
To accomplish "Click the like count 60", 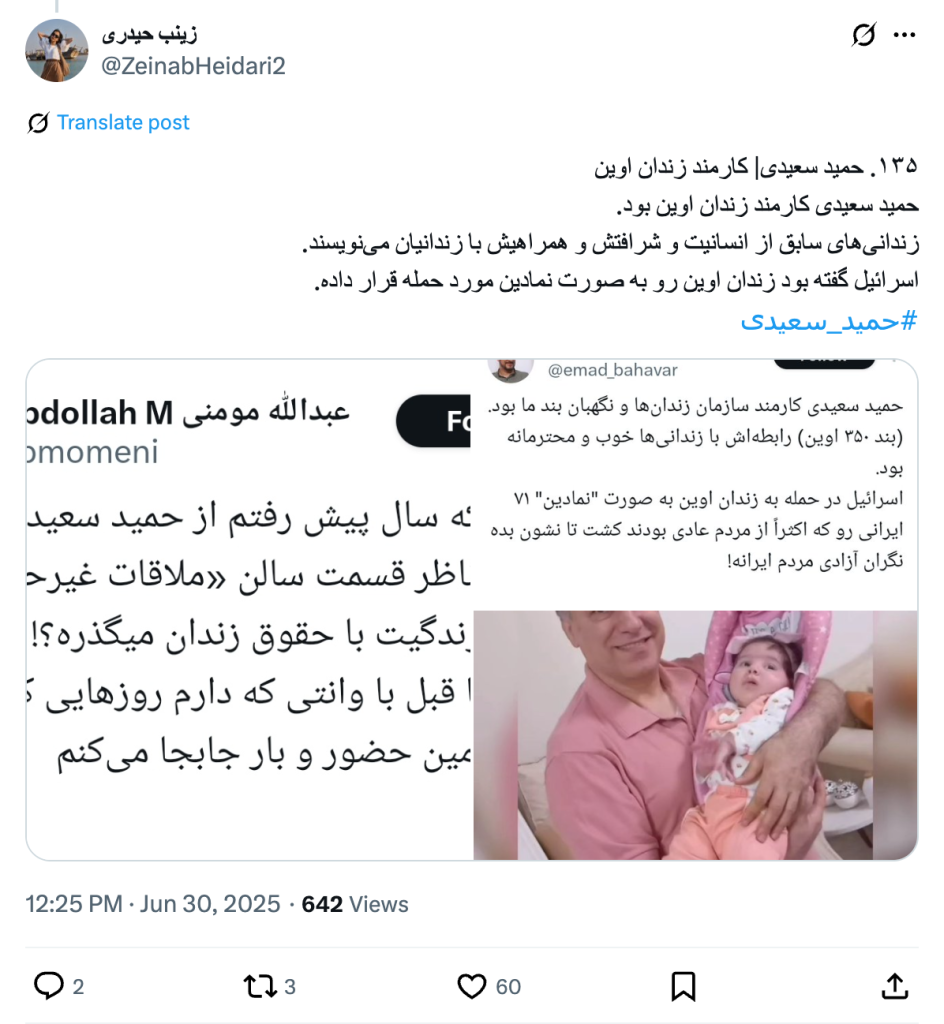I will point(508,987).
